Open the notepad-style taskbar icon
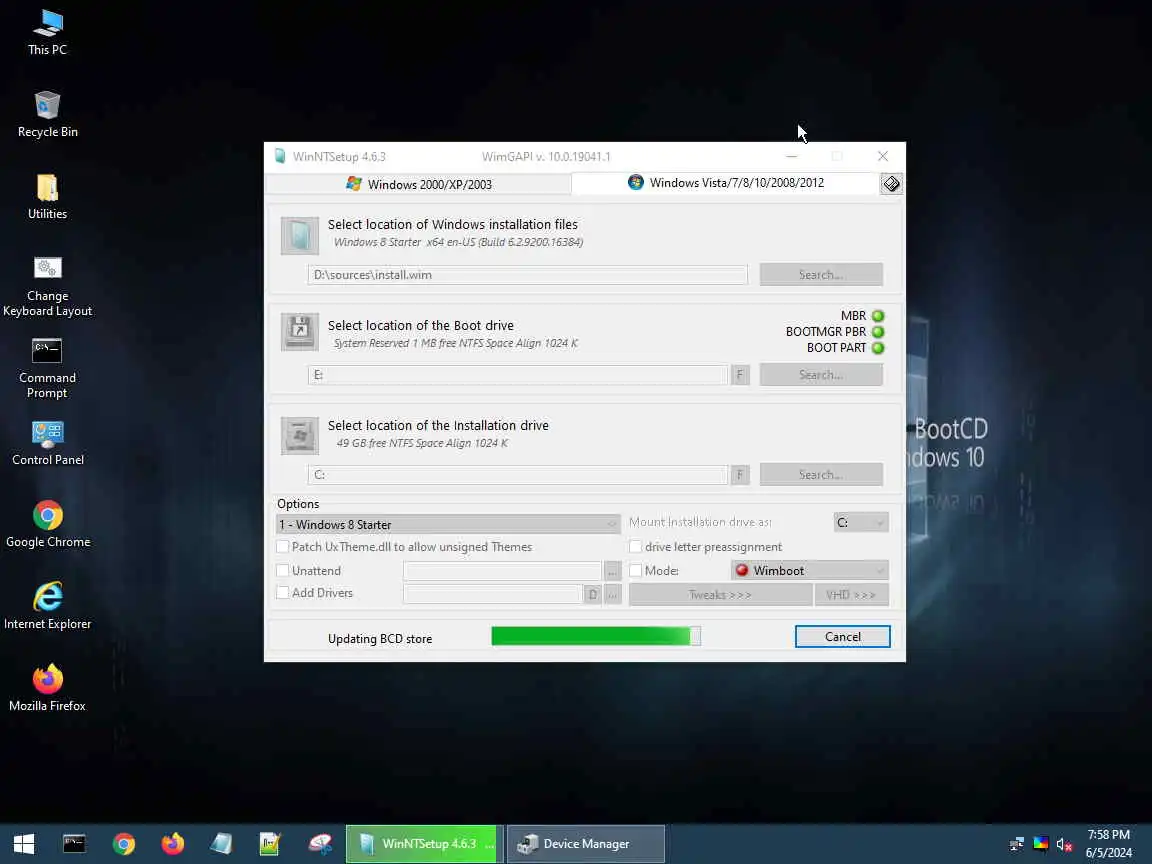The width and height of the screenshot is (1152, 864). click(x=270, y=843)
